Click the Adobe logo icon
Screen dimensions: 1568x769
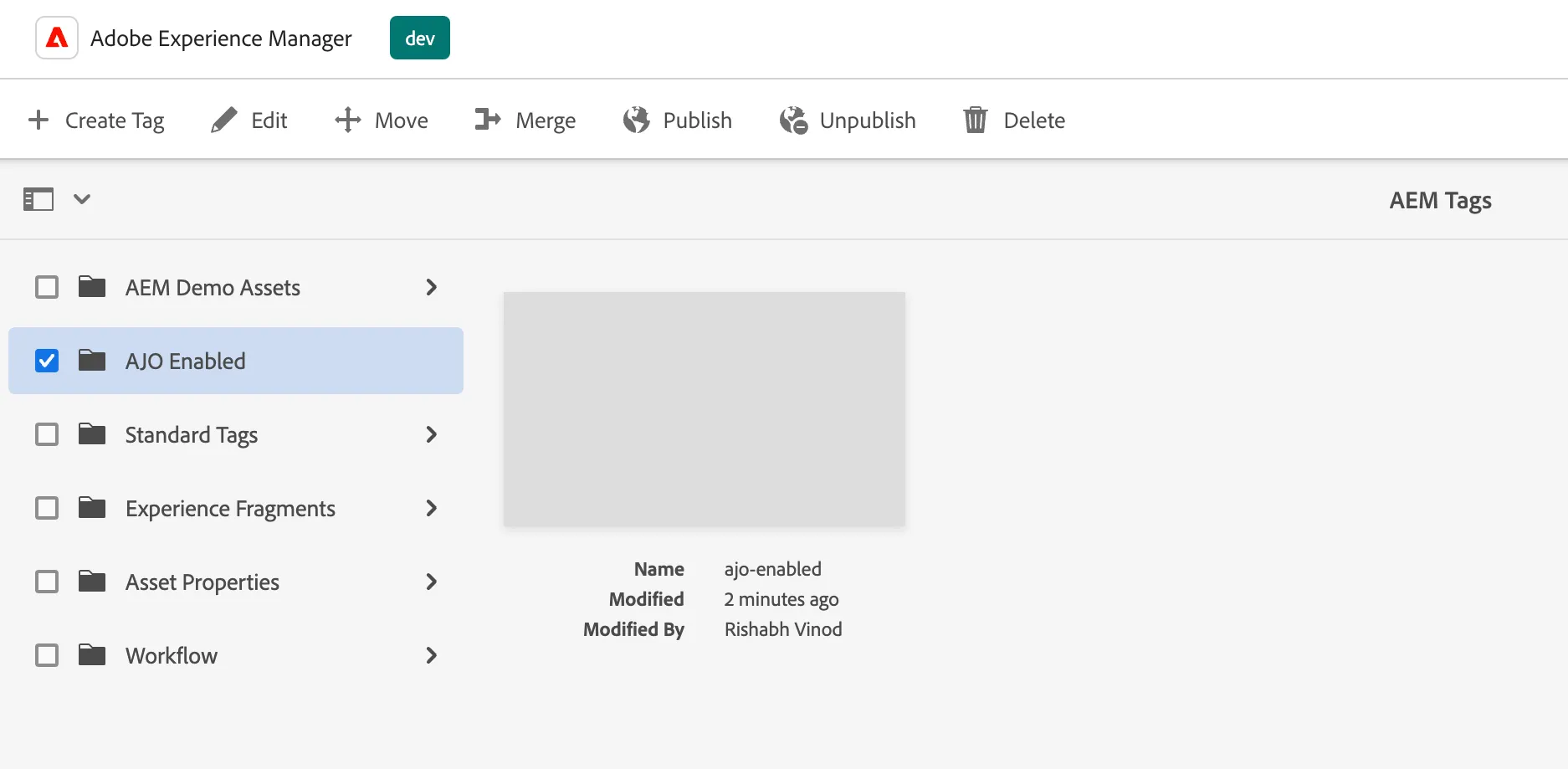[57, 38]
